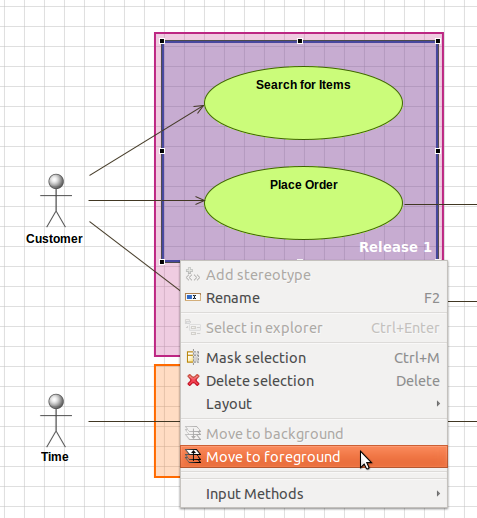Select the Customer actor figure
This screenshot has width=477, height=518.
[x=56, y=200]
